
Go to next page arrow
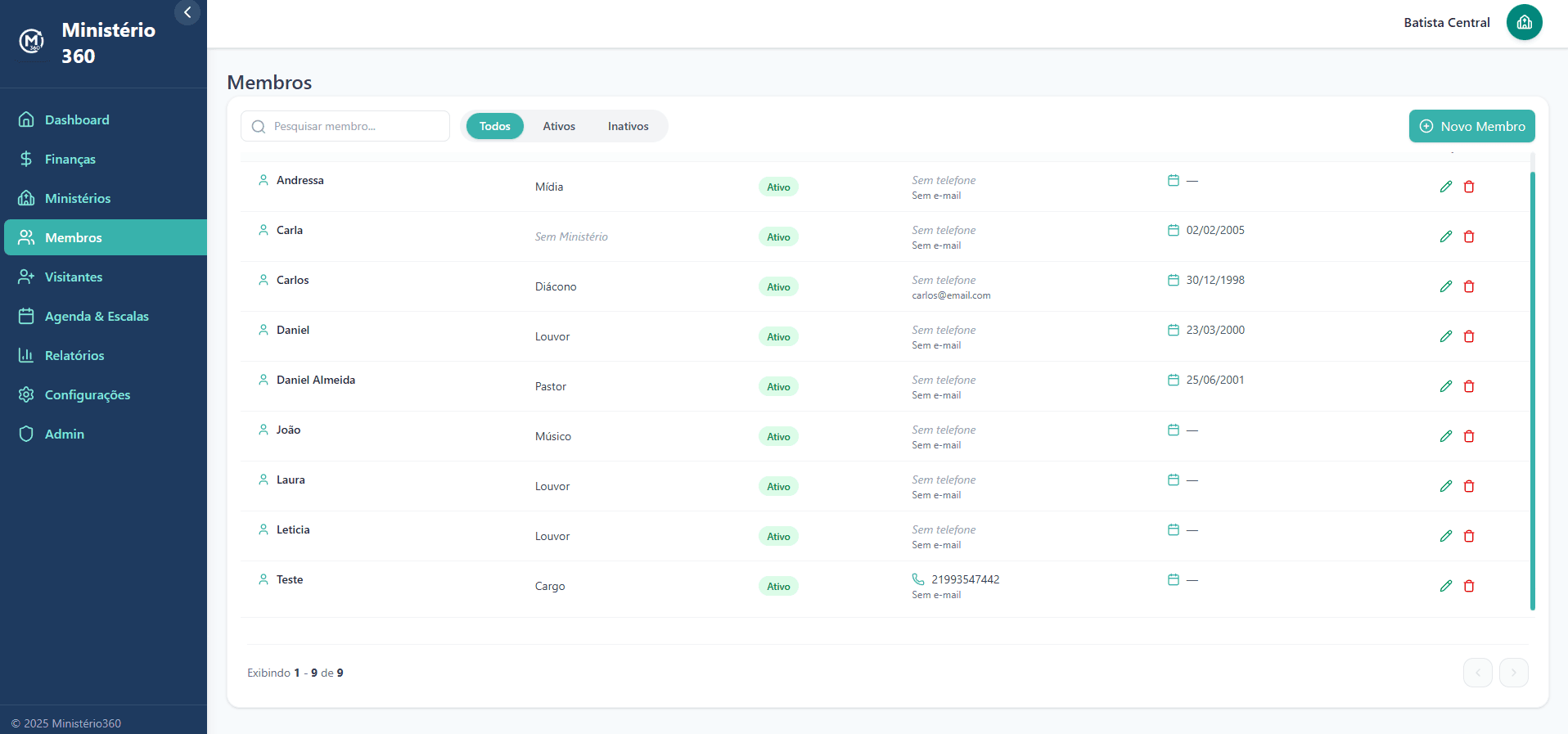point(1513,673)
